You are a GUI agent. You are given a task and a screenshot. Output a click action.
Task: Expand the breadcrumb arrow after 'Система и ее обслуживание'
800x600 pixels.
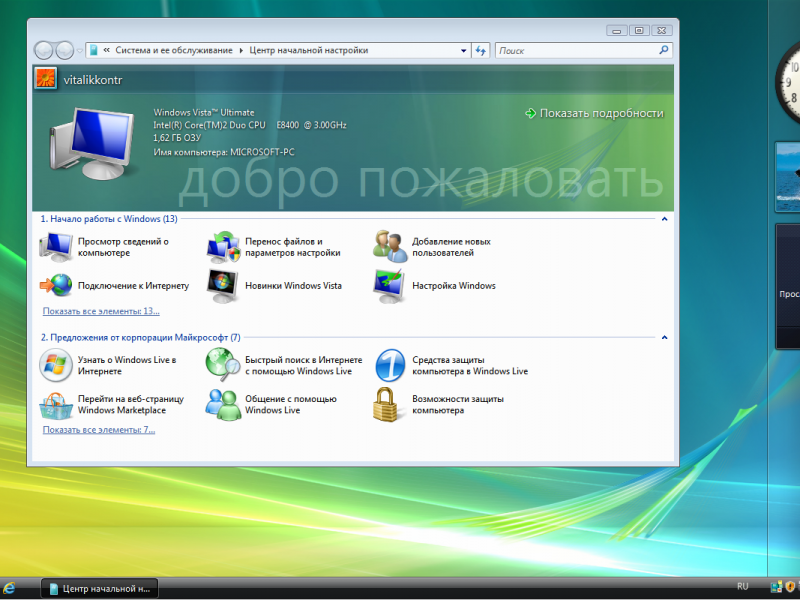pos(241,50)
